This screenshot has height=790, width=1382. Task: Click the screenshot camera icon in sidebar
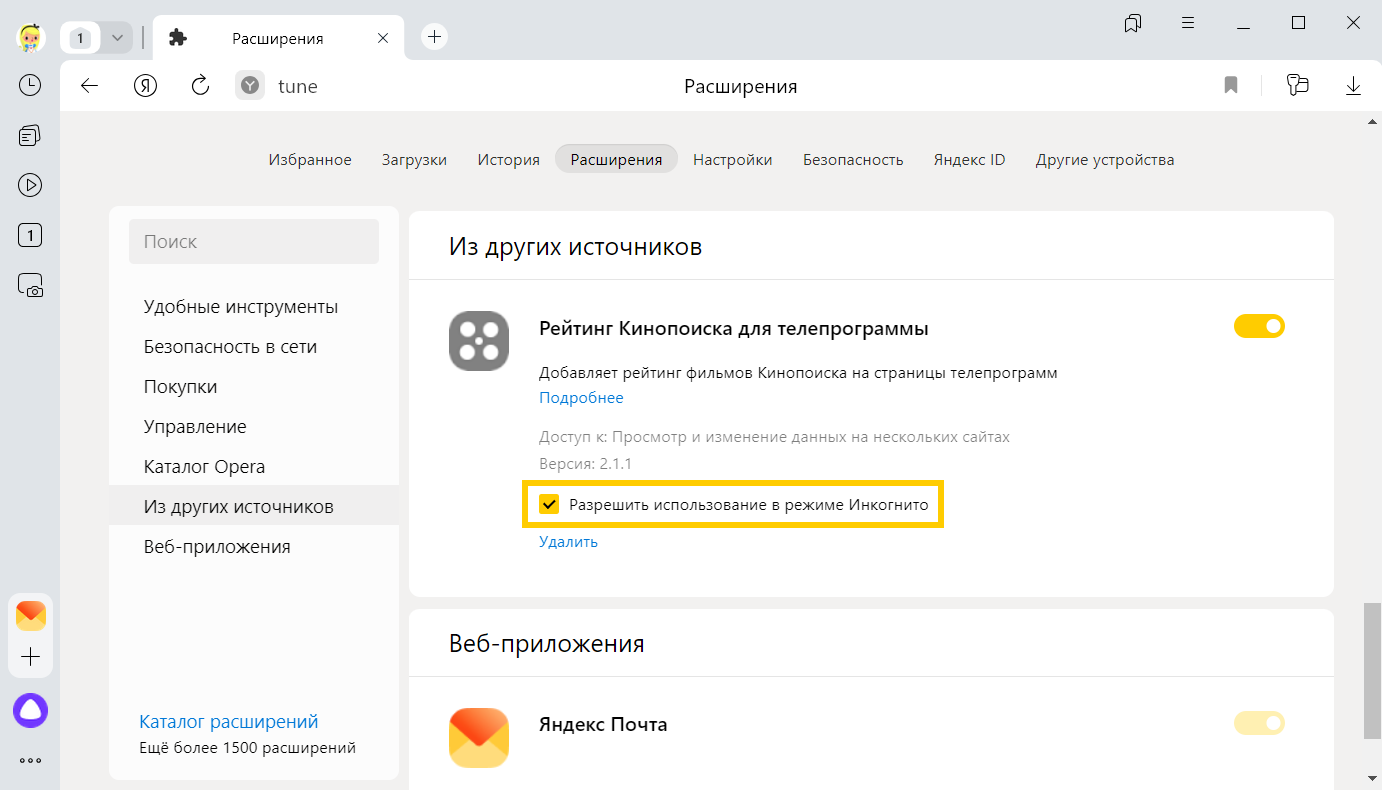30,286
